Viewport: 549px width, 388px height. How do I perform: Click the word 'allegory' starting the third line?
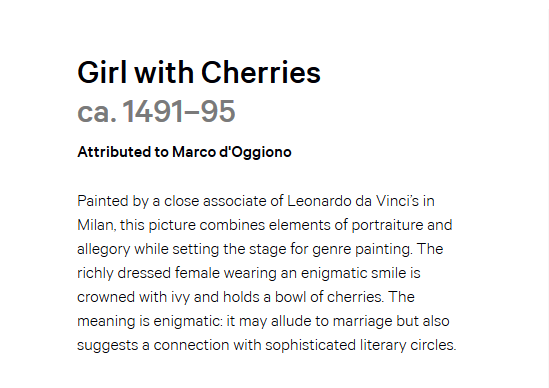[104, 250]
